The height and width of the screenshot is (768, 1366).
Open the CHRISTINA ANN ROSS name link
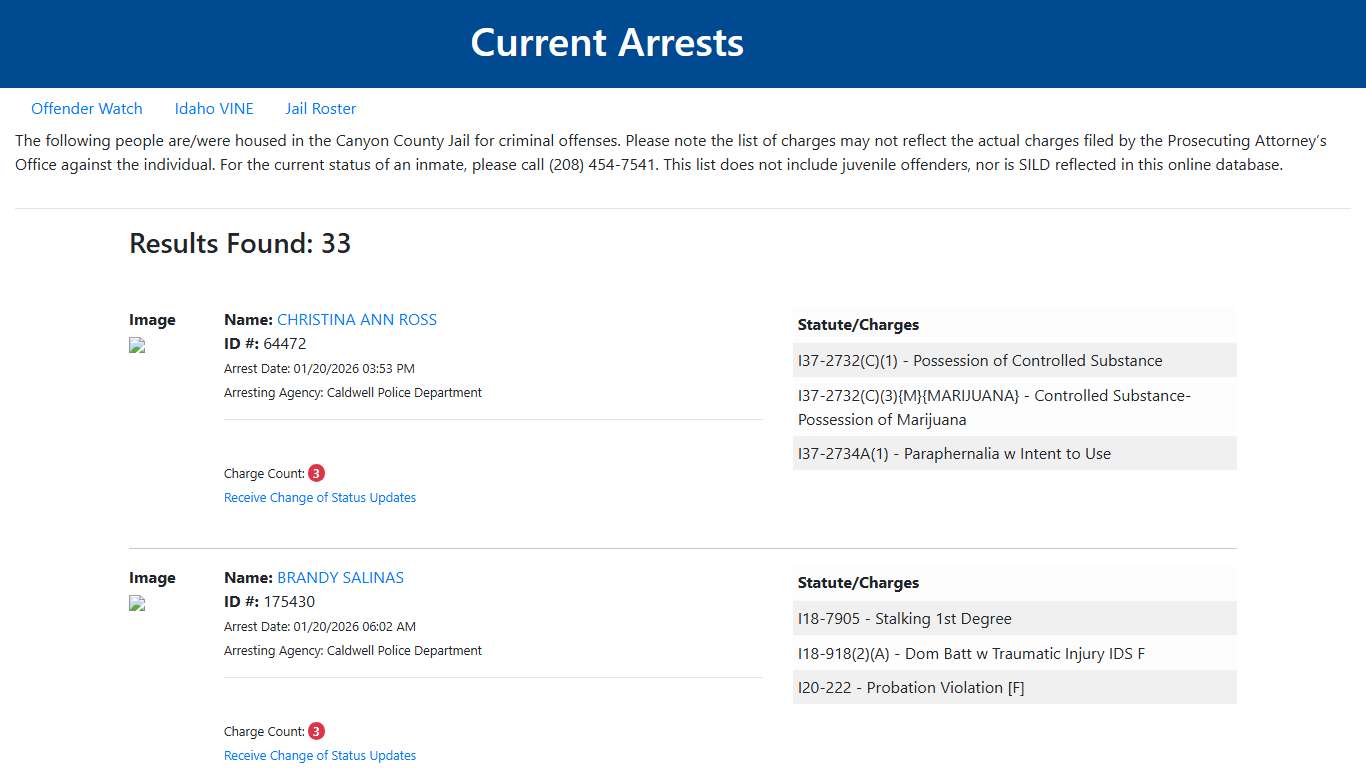click(357, 319)
